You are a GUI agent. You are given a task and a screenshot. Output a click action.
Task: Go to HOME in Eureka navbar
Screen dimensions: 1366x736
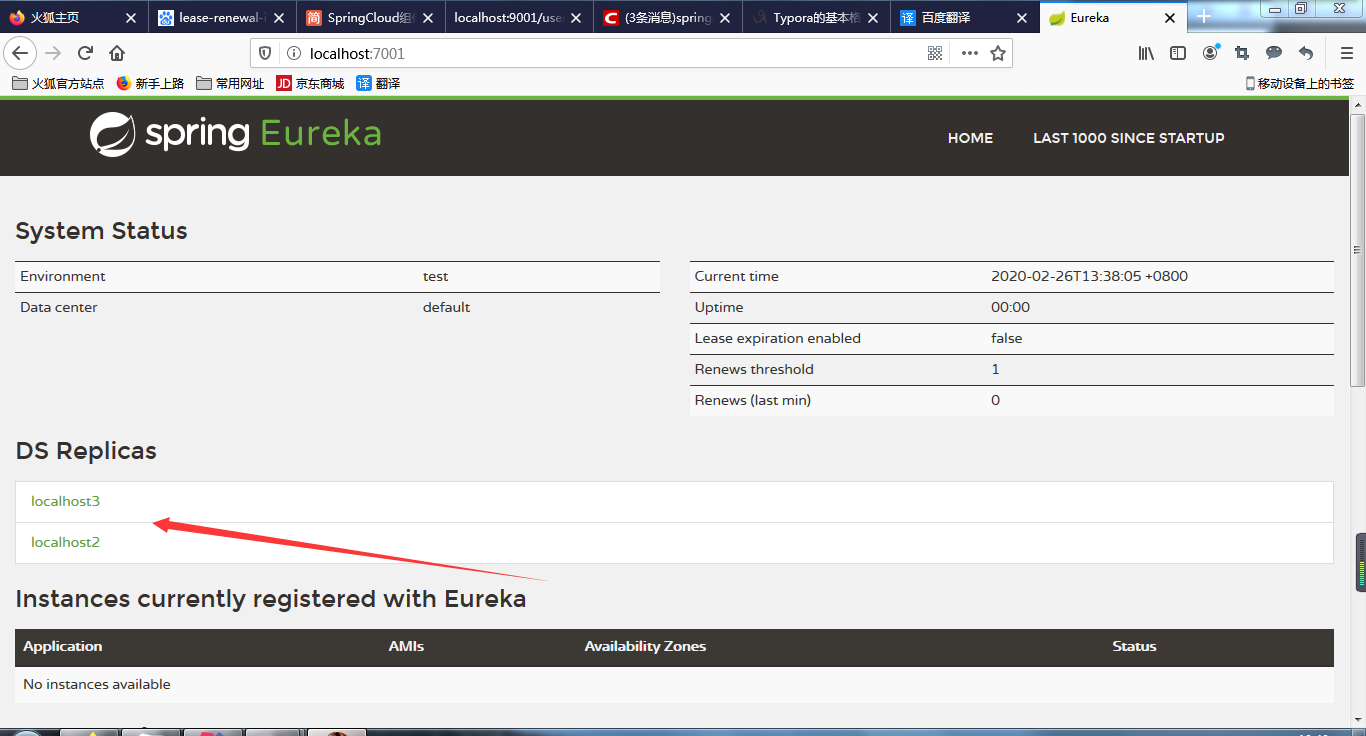970,138
